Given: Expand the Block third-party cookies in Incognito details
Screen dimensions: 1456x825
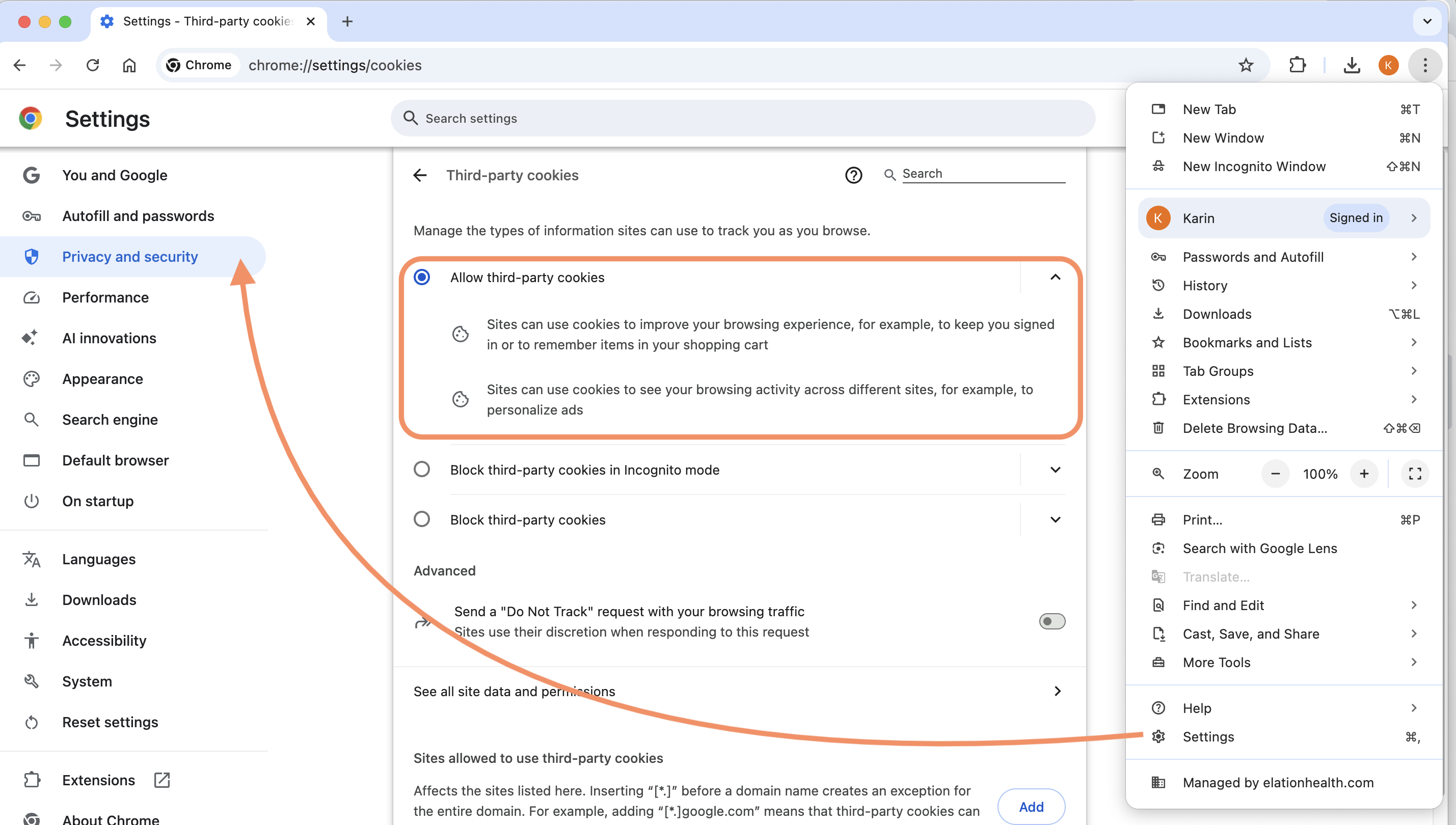Looking at the screenshot, I should coord(1055,470).
